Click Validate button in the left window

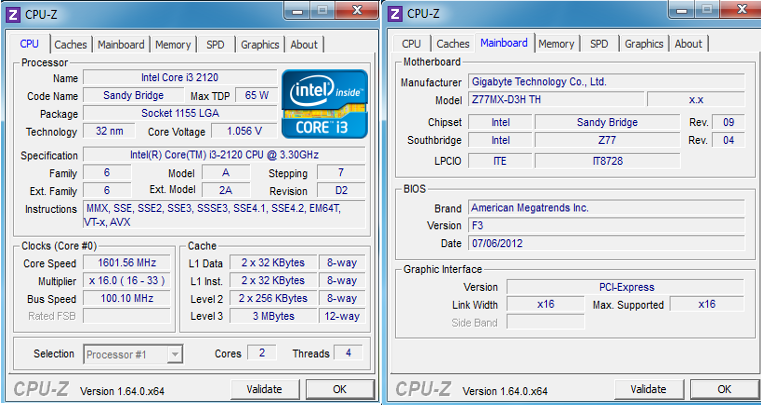coord(264,389)
